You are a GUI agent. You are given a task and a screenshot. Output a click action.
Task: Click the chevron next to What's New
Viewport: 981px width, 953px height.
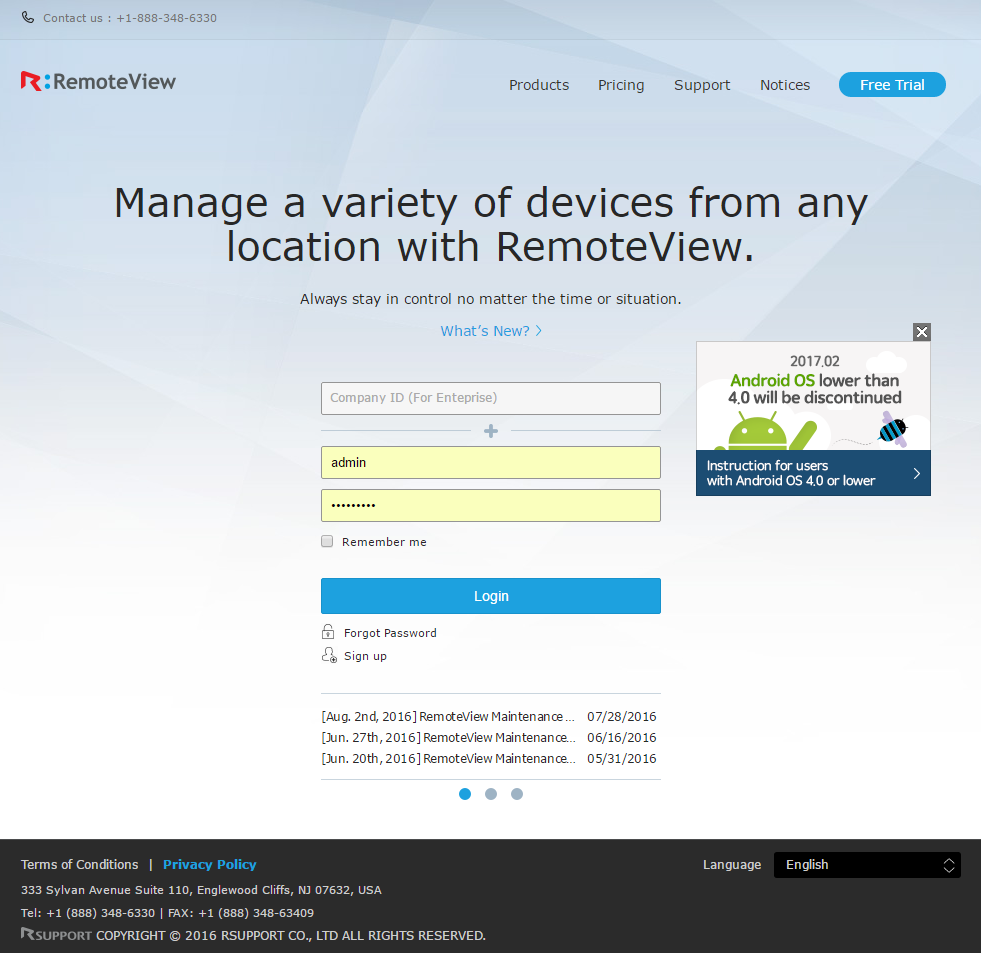[539, 330]
